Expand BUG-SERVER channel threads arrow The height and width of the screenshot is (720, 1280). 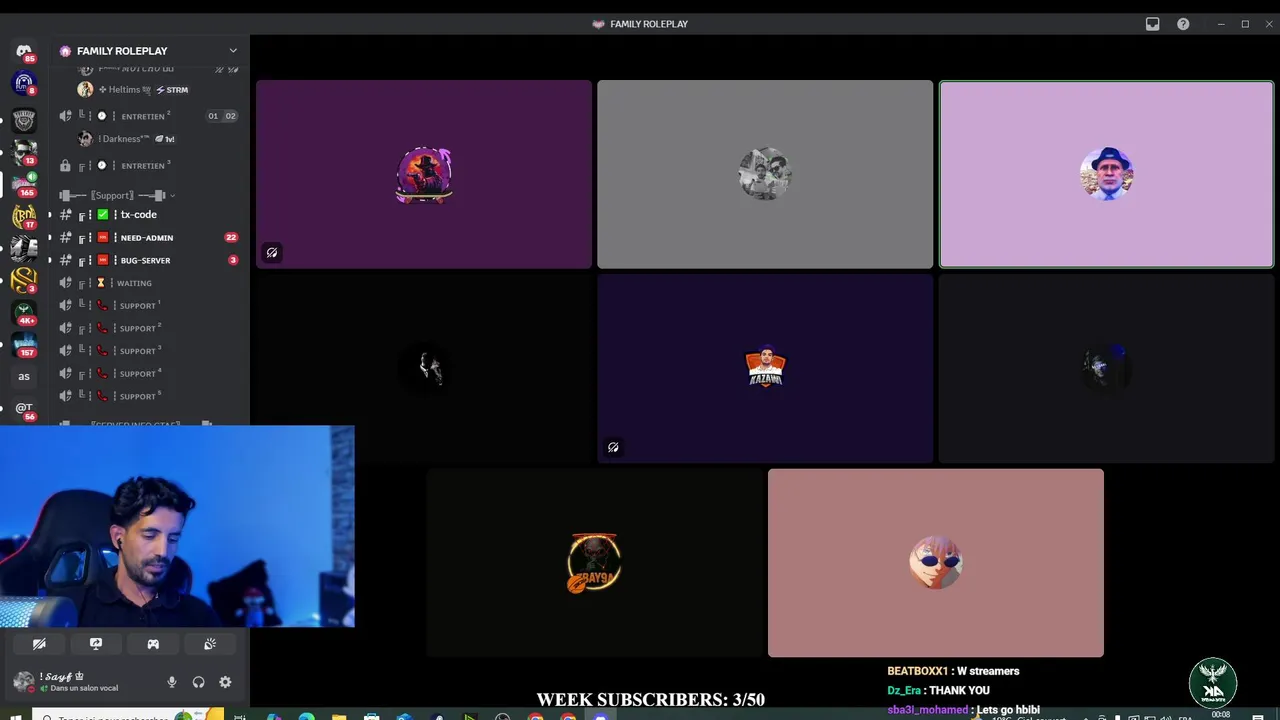[x=49, y=260]
